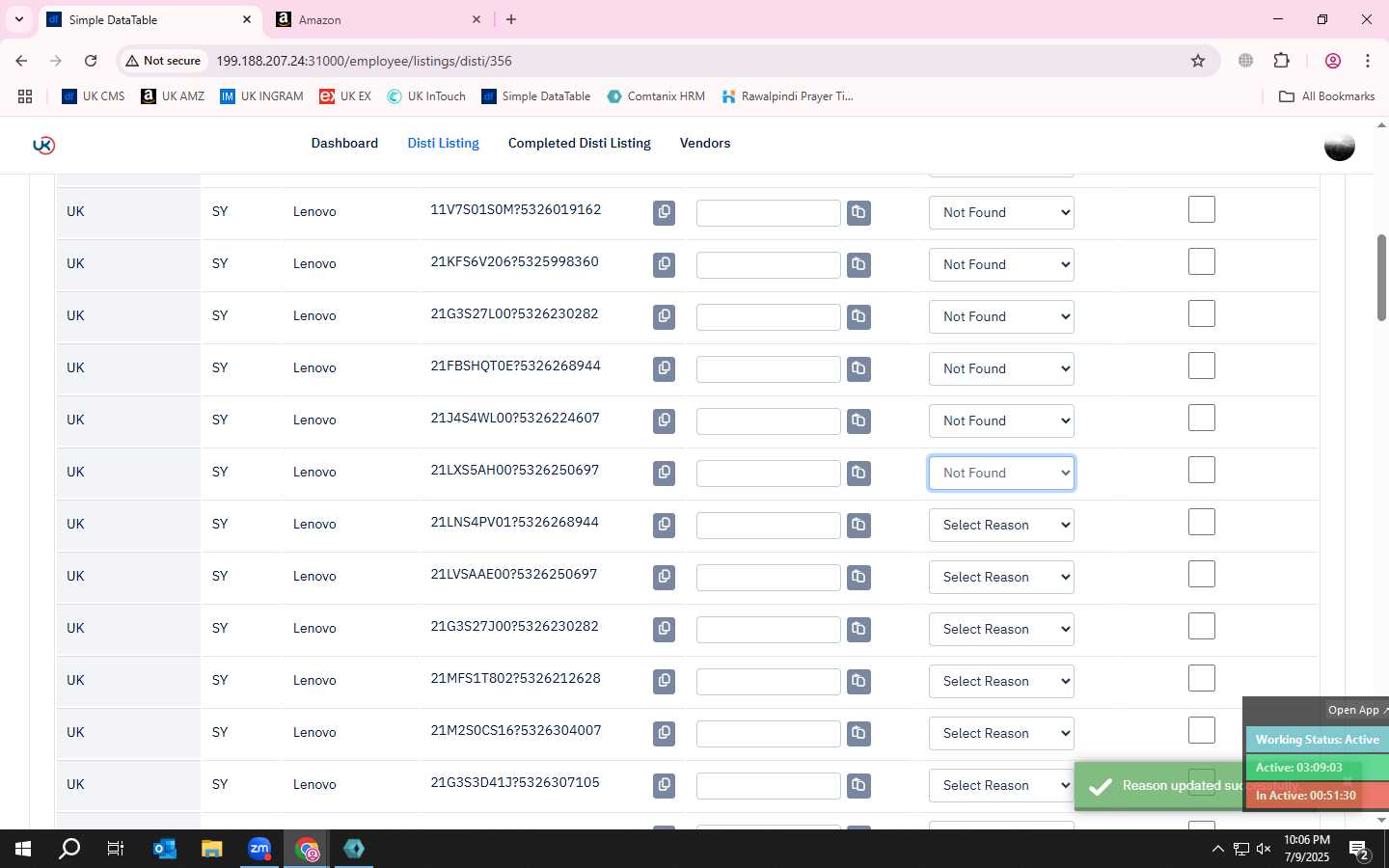Click the address bar URL

pos(364,61)
